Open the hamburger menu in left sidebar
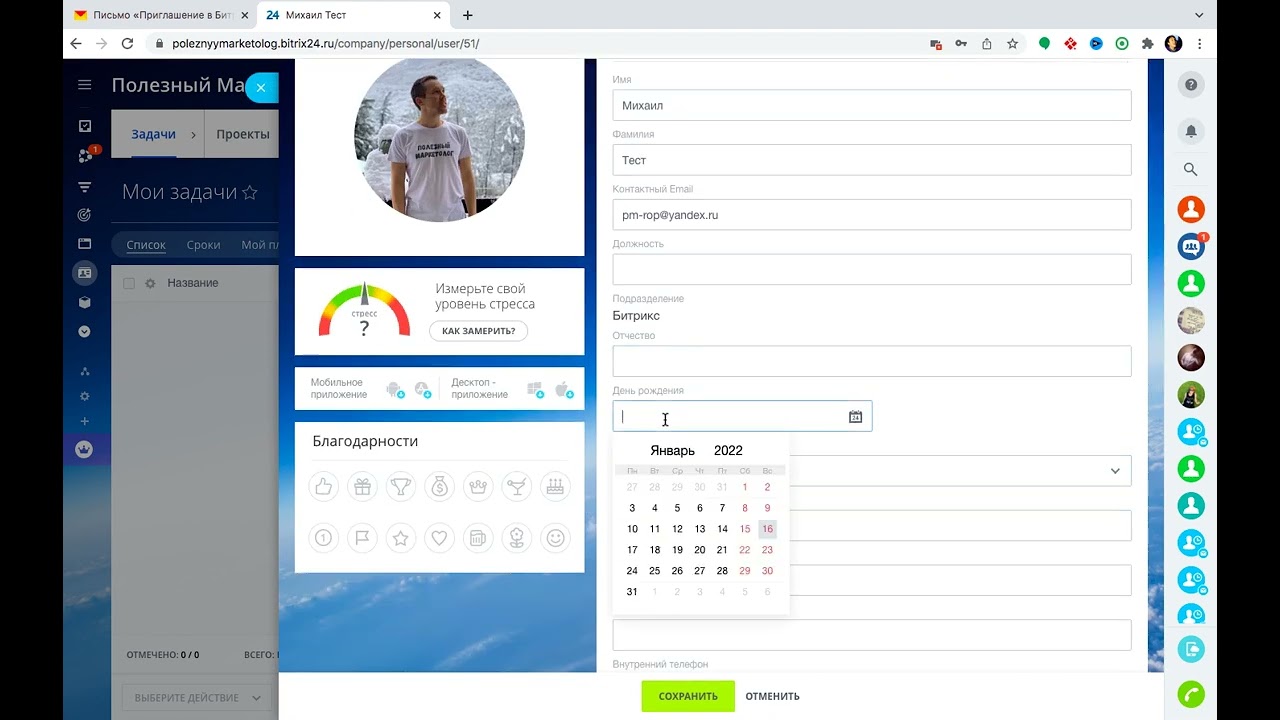Screen dimensions: 1280x720 click(85, 85)
